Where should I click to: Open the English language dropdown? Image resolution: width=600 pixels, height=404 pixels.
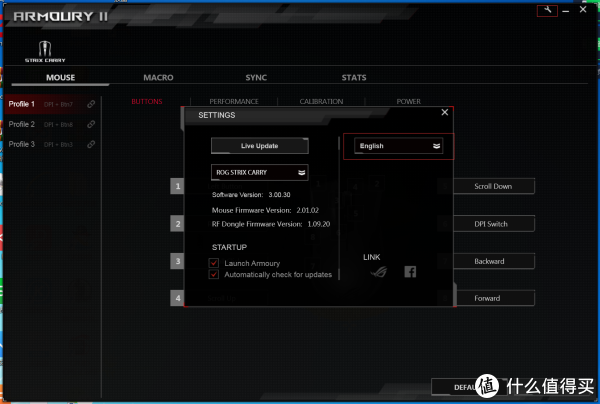click(398, 146)
